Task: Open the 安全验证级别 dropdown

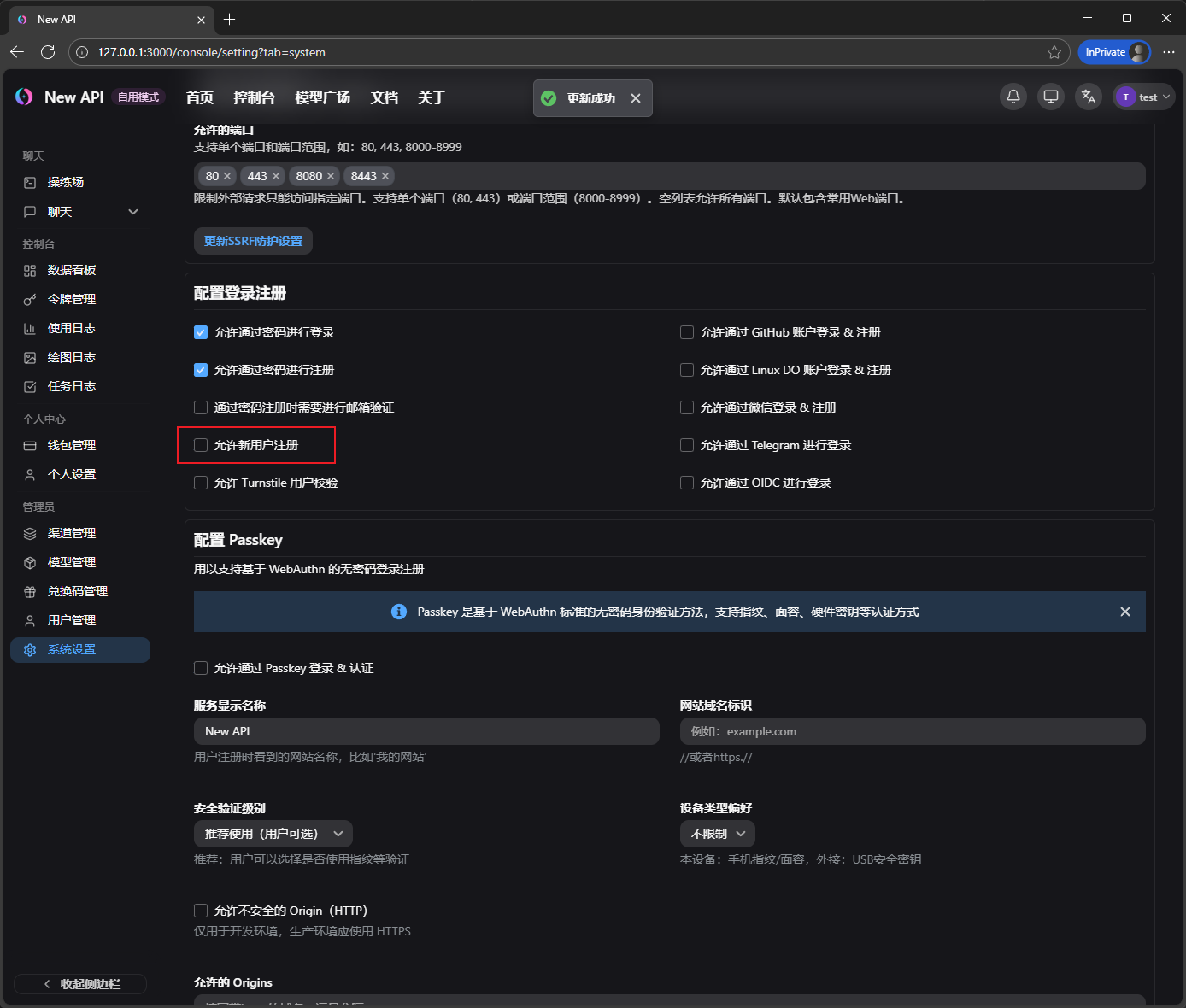Action: click(x=273, y=834)
